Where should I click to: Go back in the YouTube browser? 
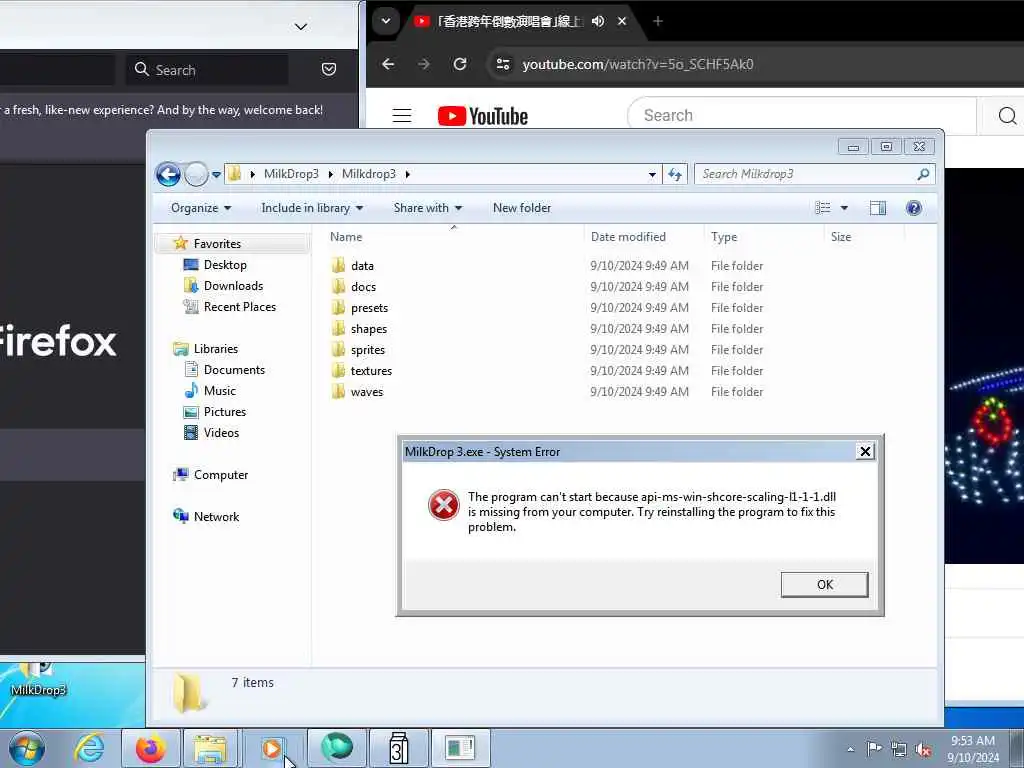click(388, 64)
